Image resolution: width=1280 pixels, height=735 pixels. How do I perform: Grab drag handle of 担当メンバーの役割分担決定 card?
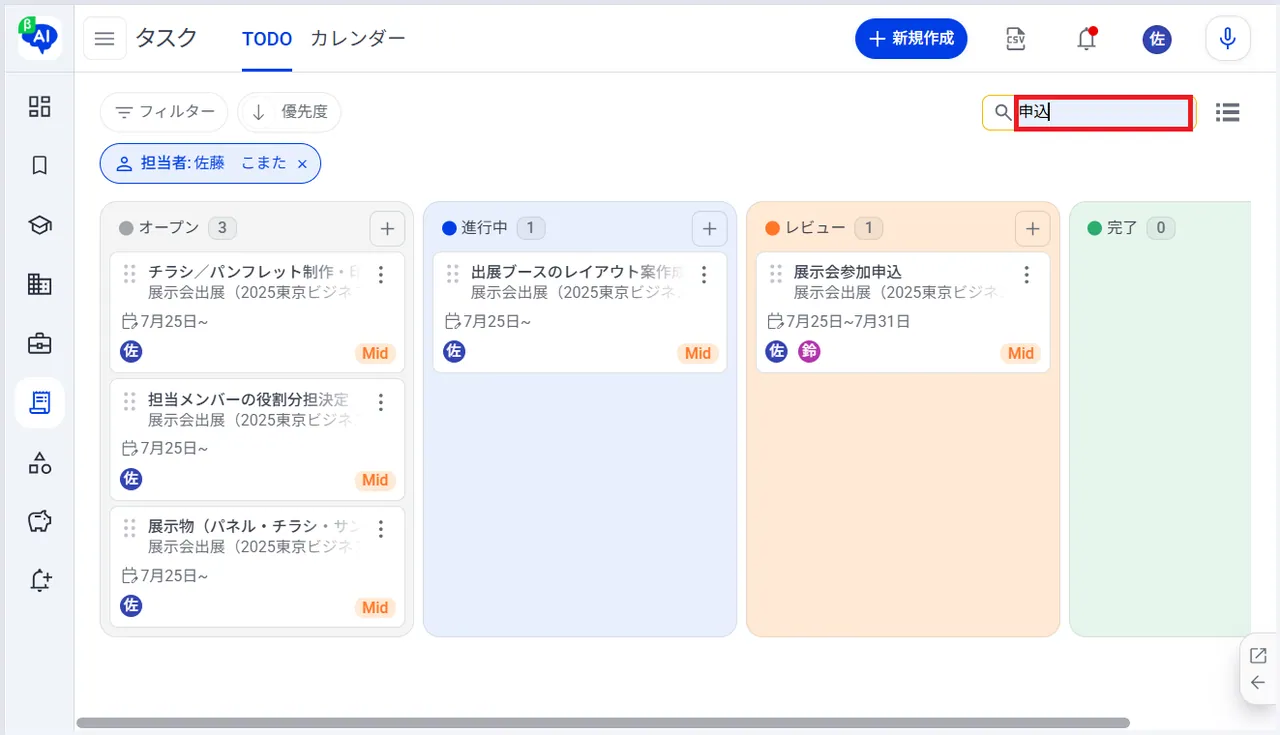[x=129, y=402]
